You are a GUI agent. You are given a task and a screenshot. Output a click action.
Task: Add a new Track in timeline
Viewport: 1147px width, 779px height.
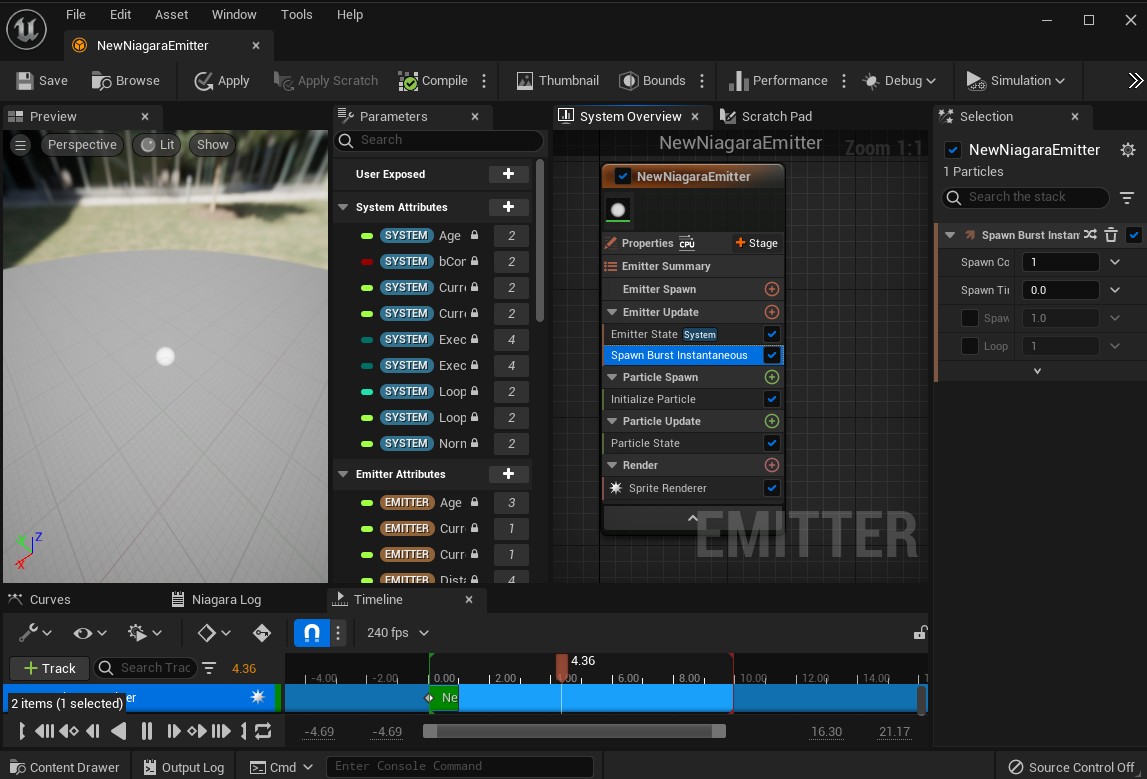click(49, 669)
